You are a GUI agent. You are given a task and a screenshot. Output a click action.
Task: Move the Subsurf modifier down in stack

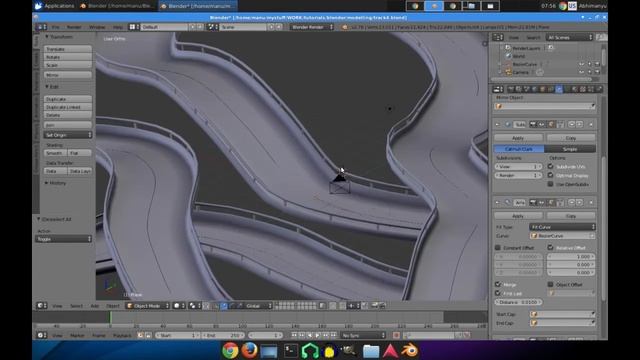pos(580,124)
